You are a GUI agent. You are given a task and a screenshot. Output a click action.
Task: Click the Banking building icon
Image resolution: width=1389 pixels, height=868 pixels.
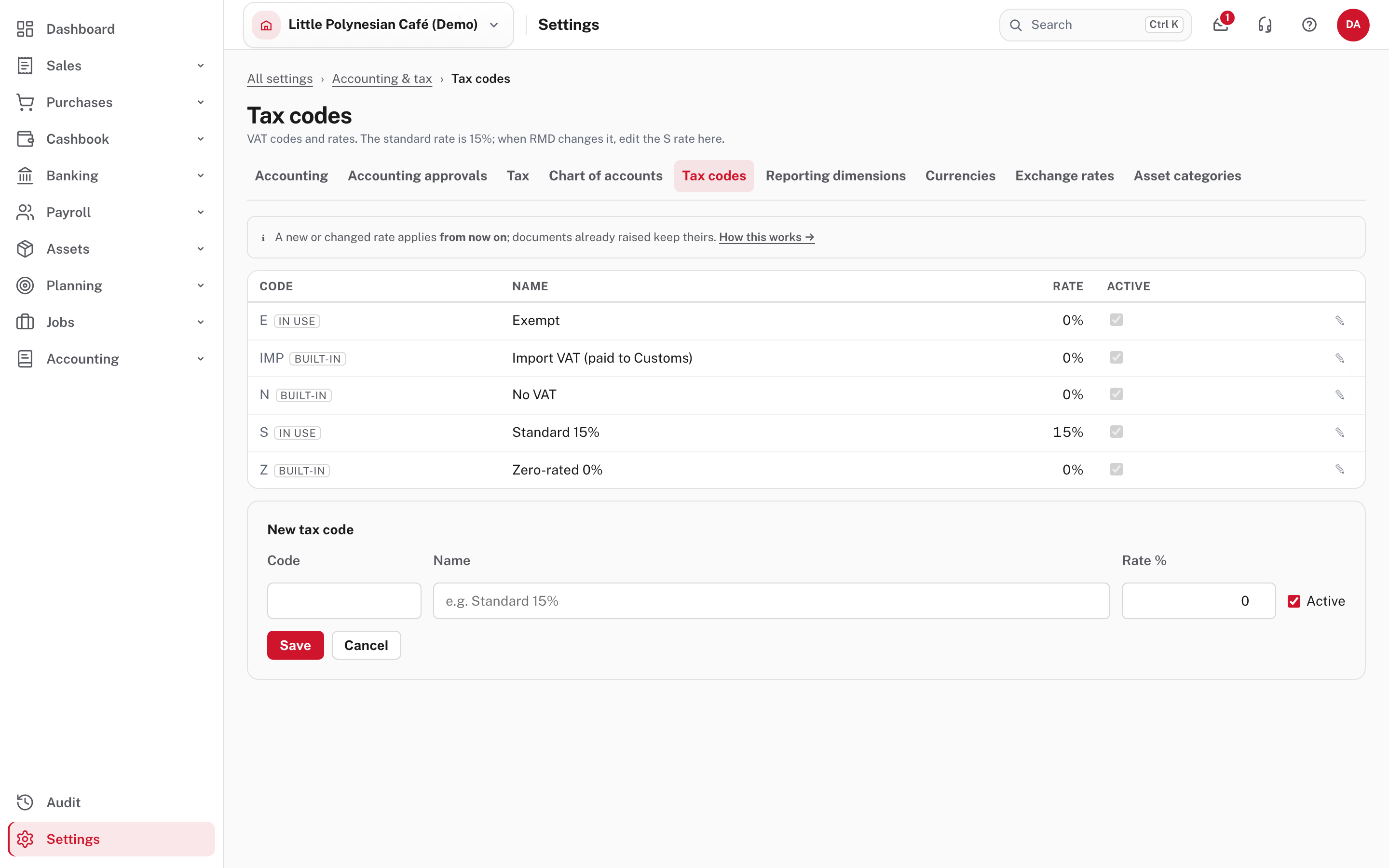click(x=25, y=176)
